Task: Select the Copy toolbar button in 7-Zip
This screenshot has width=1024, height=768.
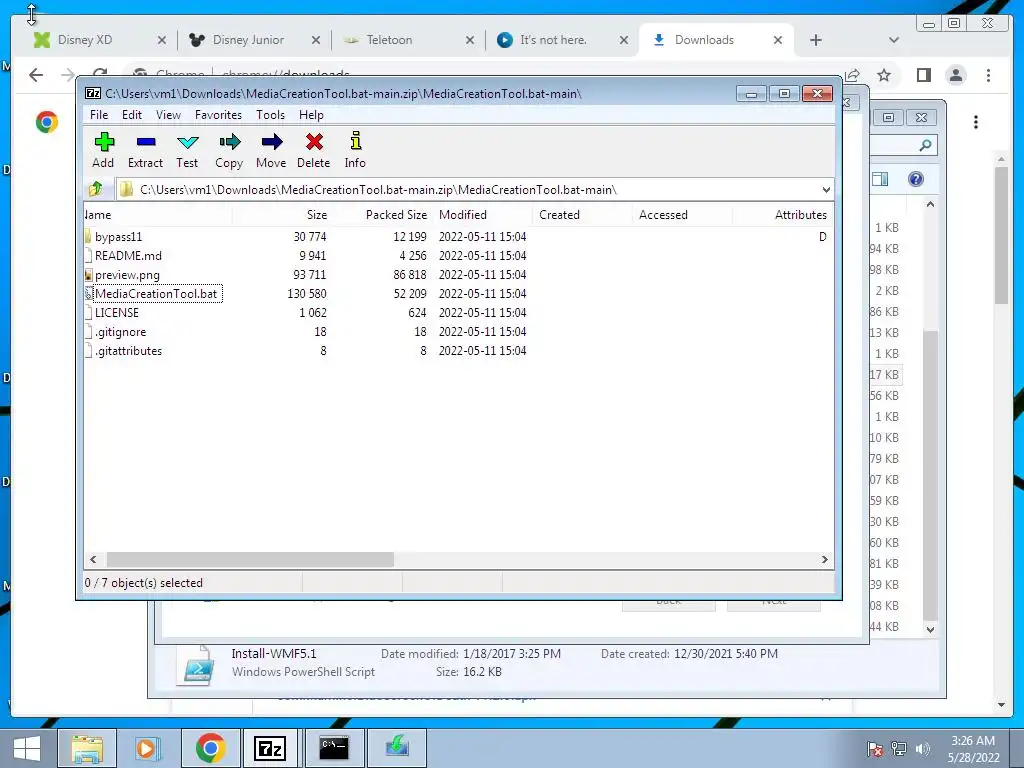Action: pyautogui.click(x=229, y=150)
